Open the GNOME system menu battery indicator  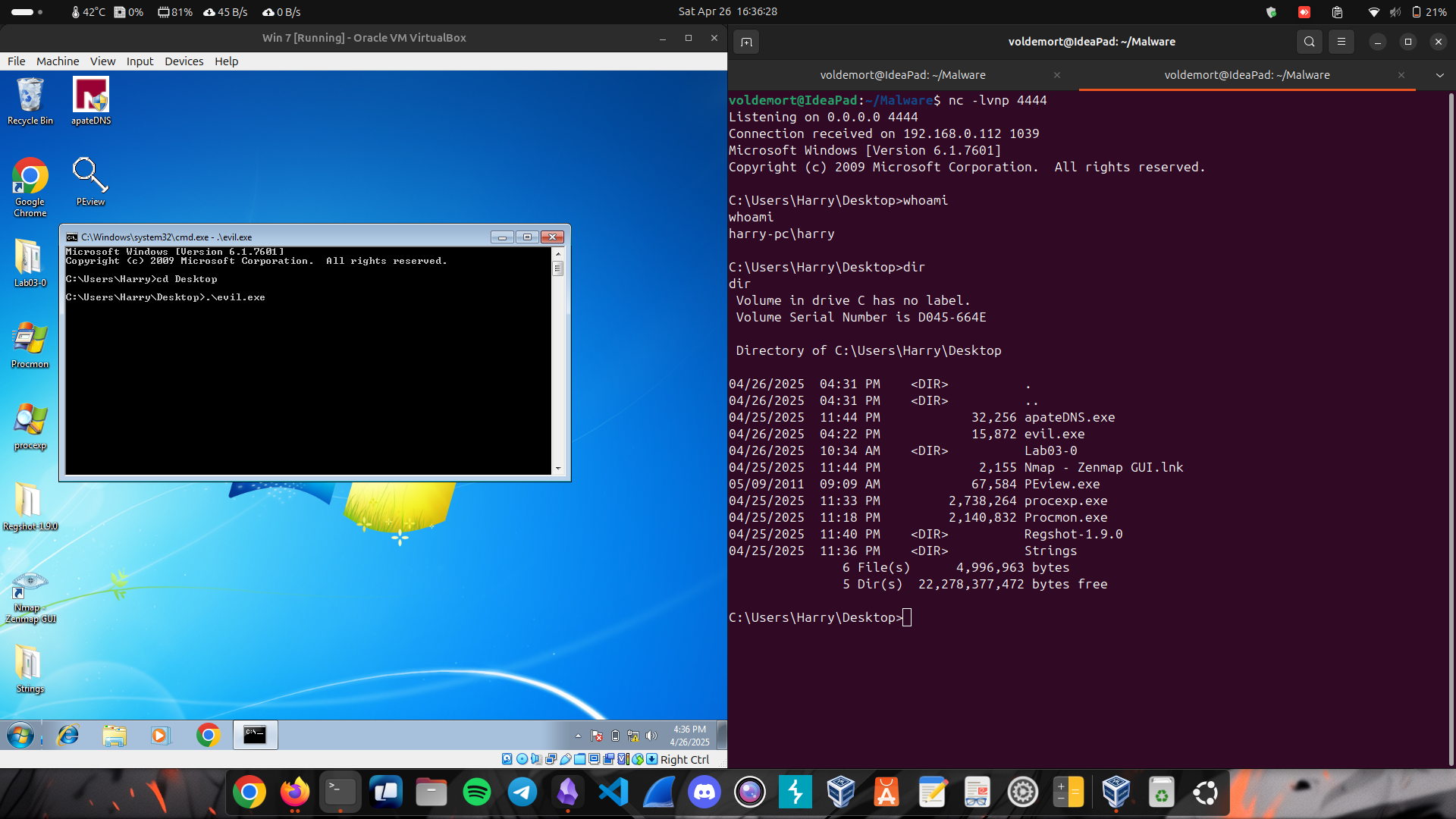point(1429,12)
